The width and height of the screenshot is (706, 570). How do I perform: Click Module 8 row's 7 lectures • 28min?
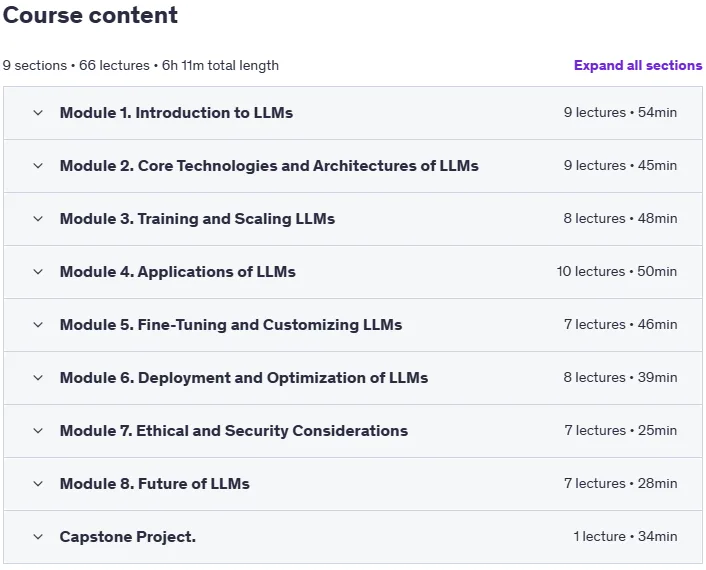(620, 484)
